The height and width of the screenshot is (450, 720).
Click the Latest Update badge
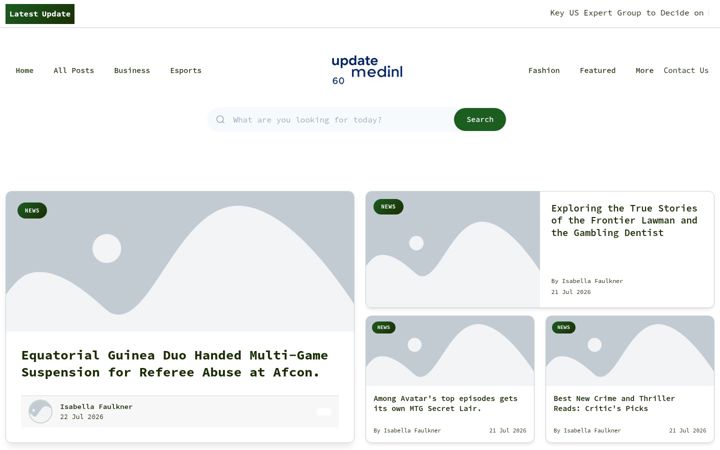click(x=40, y=14)
